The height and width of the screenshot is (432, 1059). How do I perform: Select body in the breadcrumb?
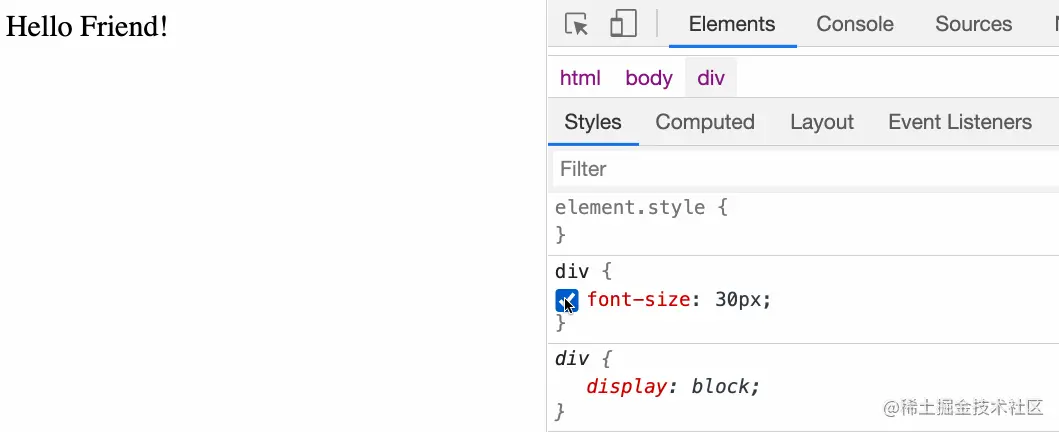pos(649,78)
